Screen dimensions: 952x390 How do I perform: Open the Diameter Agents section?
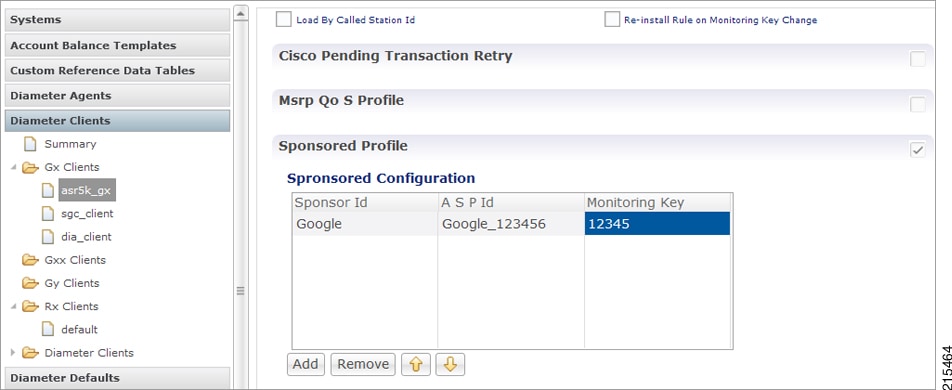117,96
